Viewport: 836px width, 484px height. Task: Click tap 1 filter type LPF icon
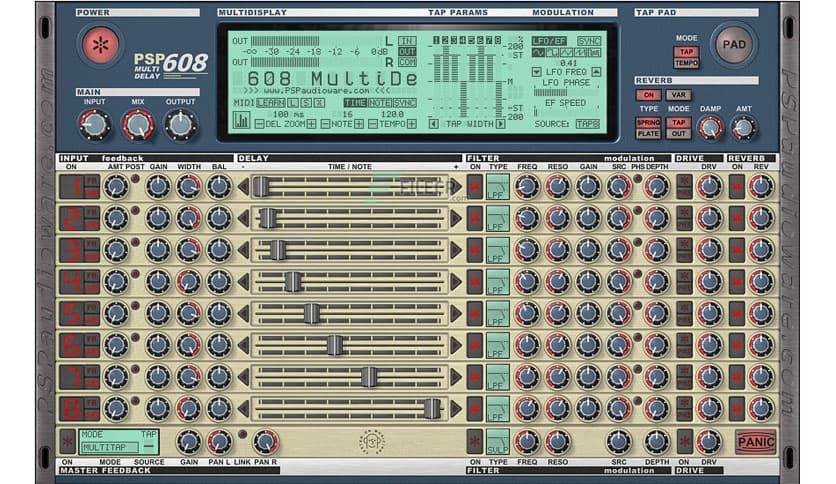497,187
